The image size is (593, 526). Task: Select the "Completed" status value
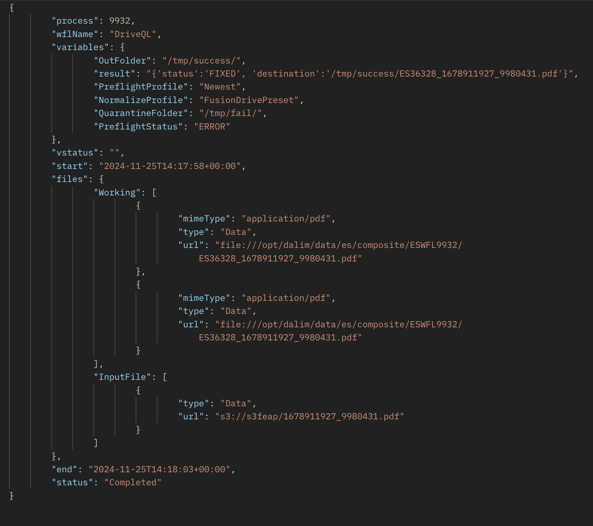133,483
